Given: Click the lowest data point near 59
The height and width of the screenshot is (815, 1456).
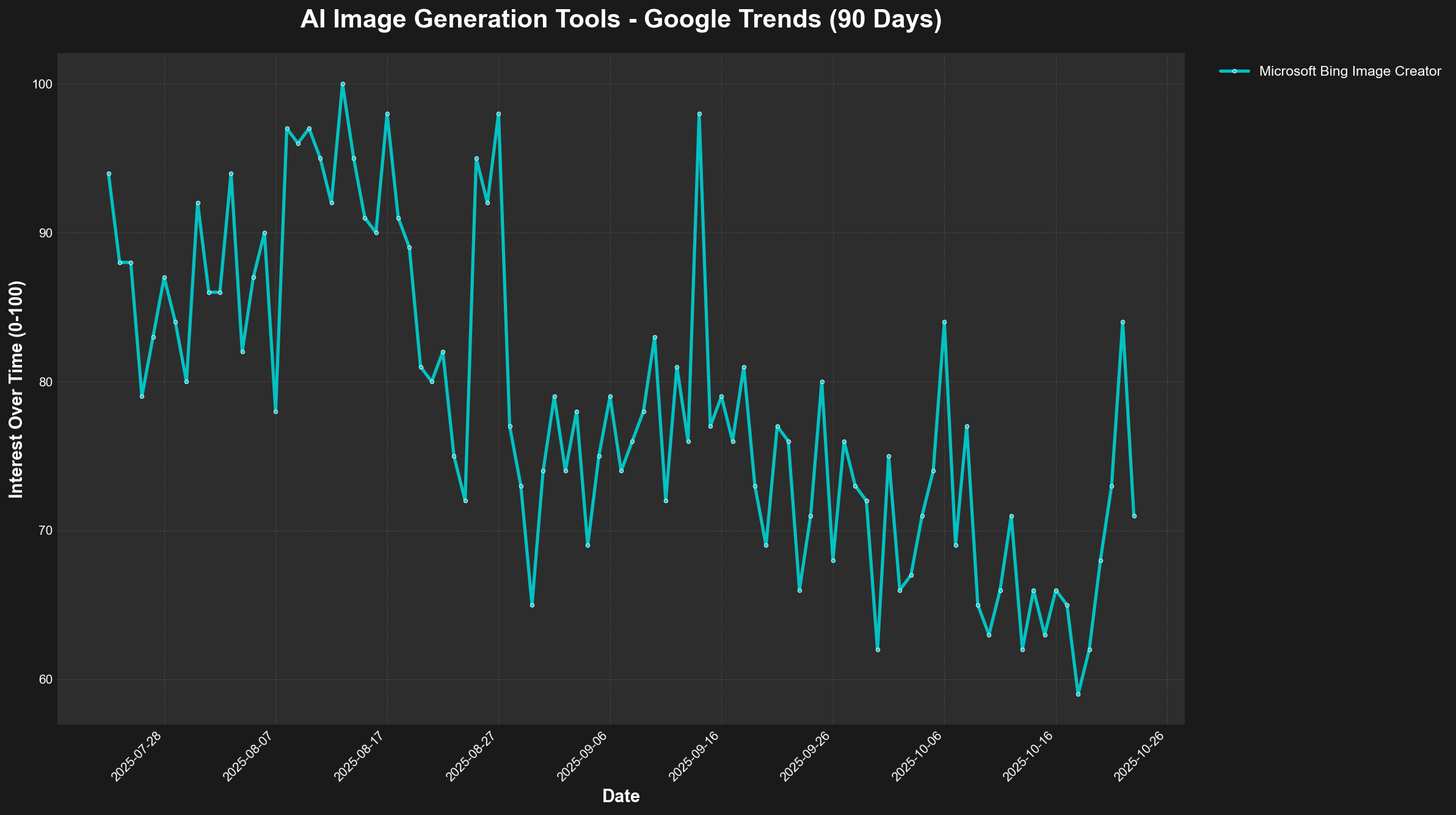Looking at the screenshot, I should click(x=1078, y=694).
